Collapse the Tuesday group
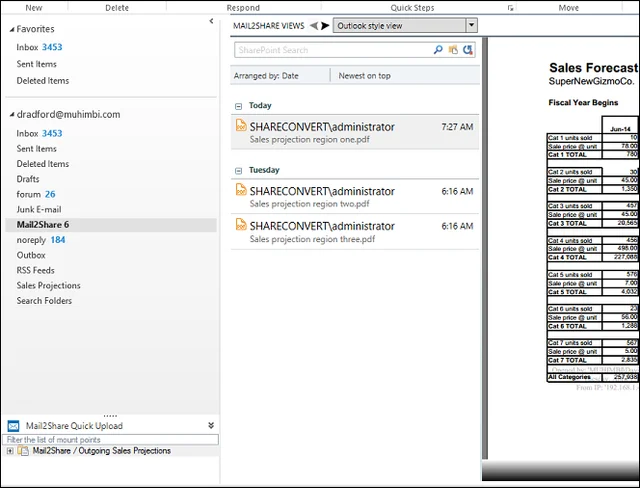Viewport: 640px width, 488px height. (x=238, y=171)
